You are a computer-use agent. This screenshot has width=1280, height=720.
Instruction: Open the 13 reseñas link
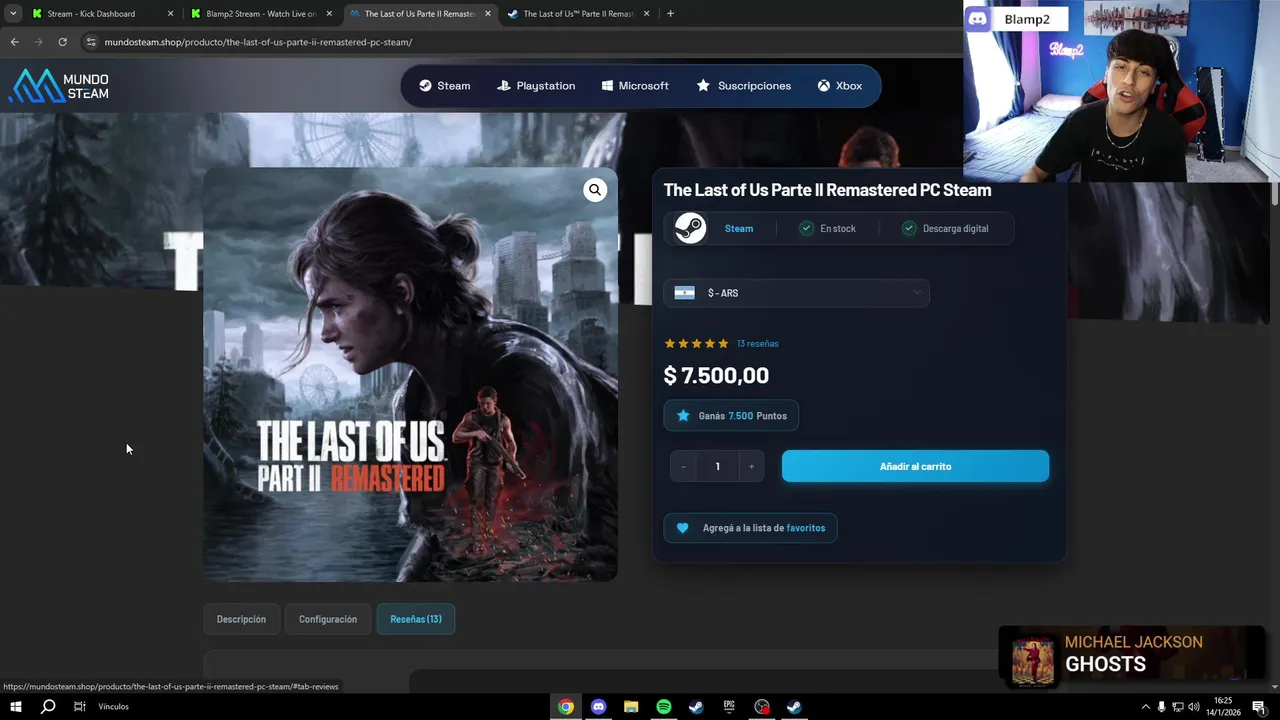[758, 343]
